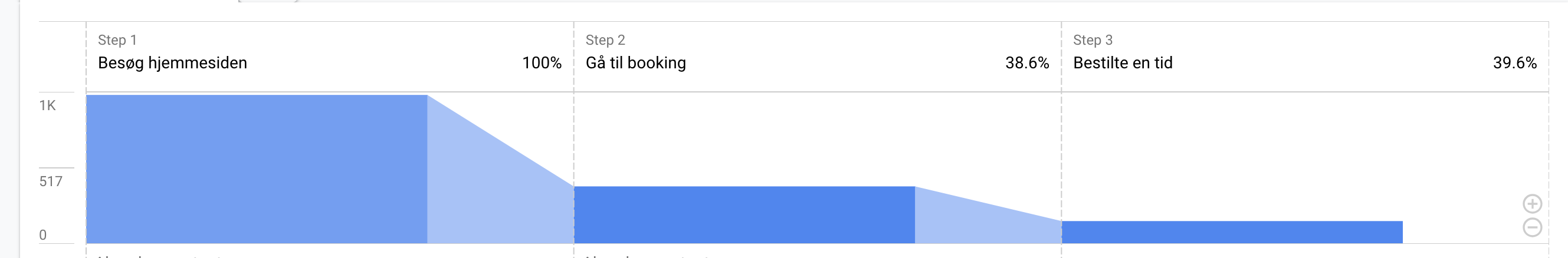Click the 517 y-axis label

tap(51, 181)
